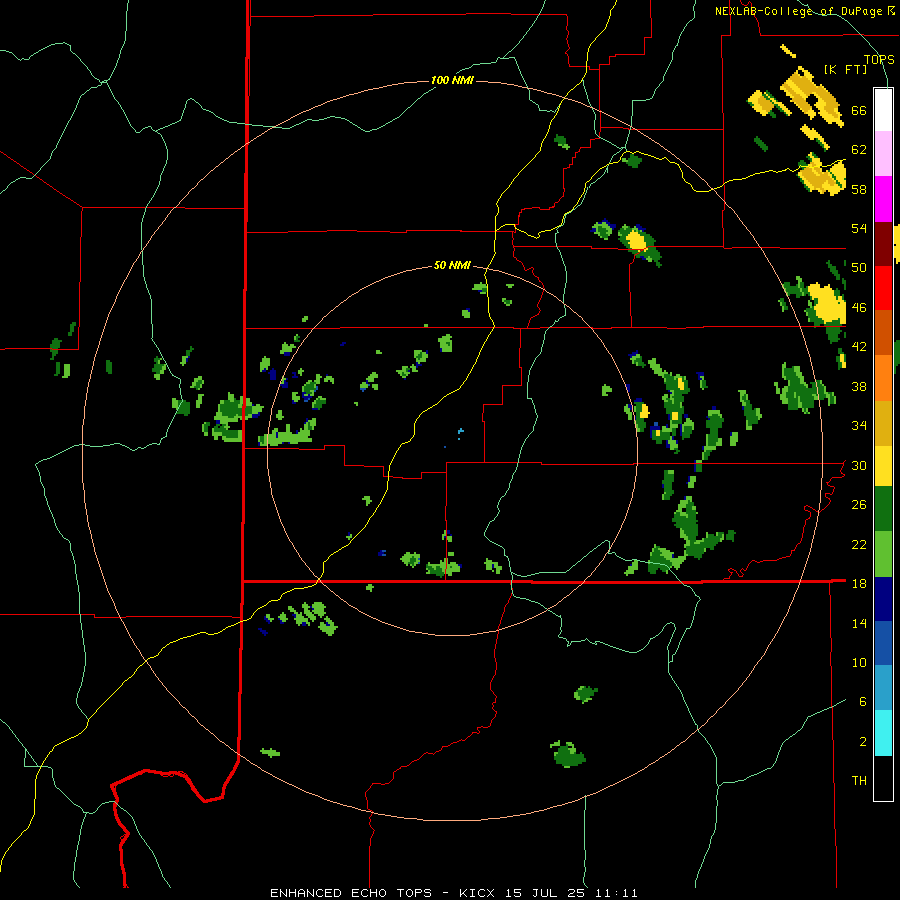
Task: Select the magenta legend swatch
Action: (883, 199)
